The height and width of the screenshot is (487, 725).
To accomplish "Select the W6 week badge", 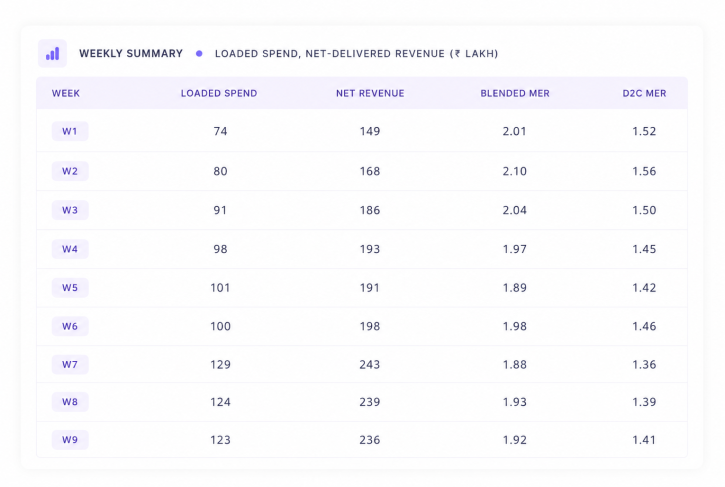I will [x=70, y=326].
